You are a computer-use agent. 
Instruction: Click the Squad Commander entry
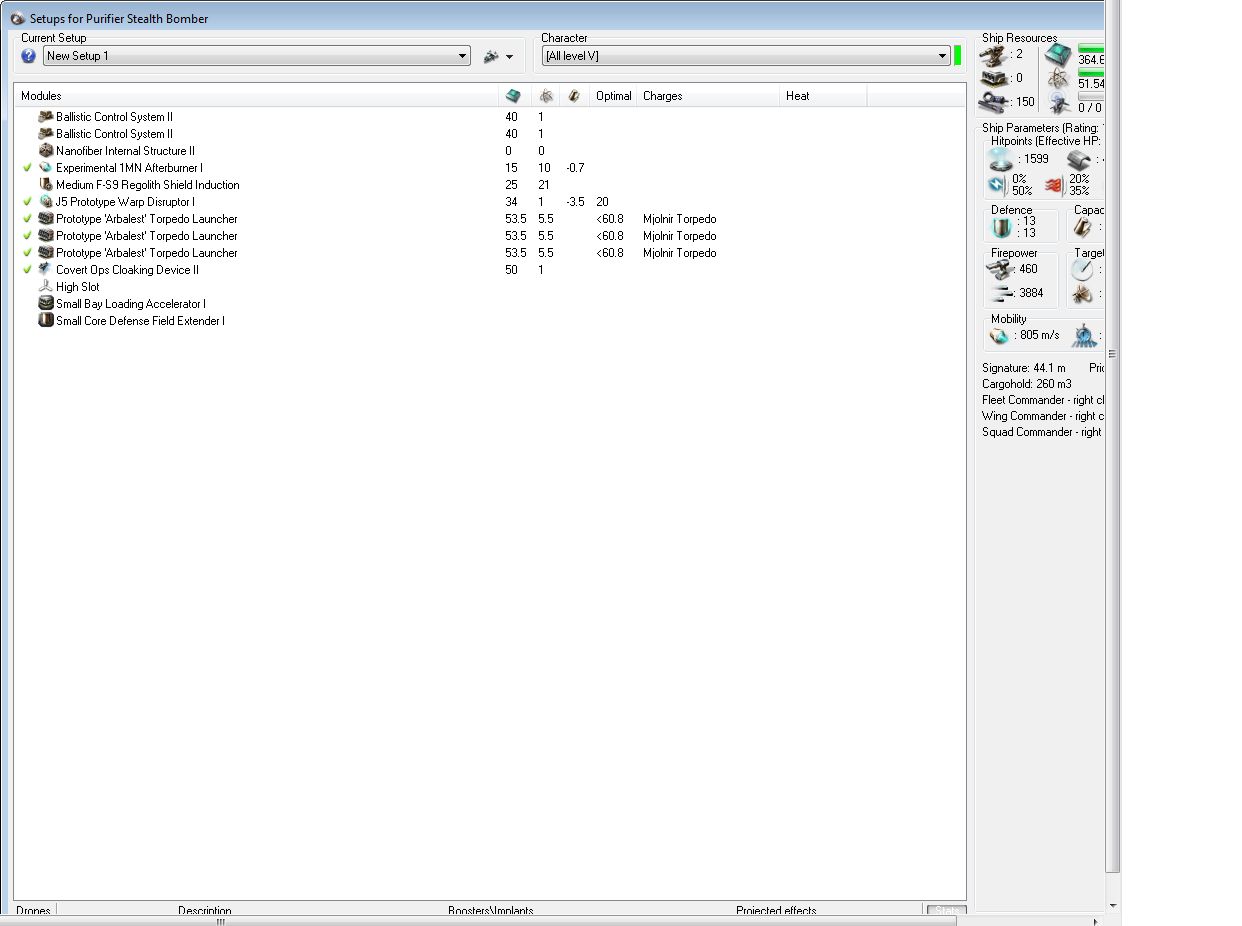(x=1042, y=432)
